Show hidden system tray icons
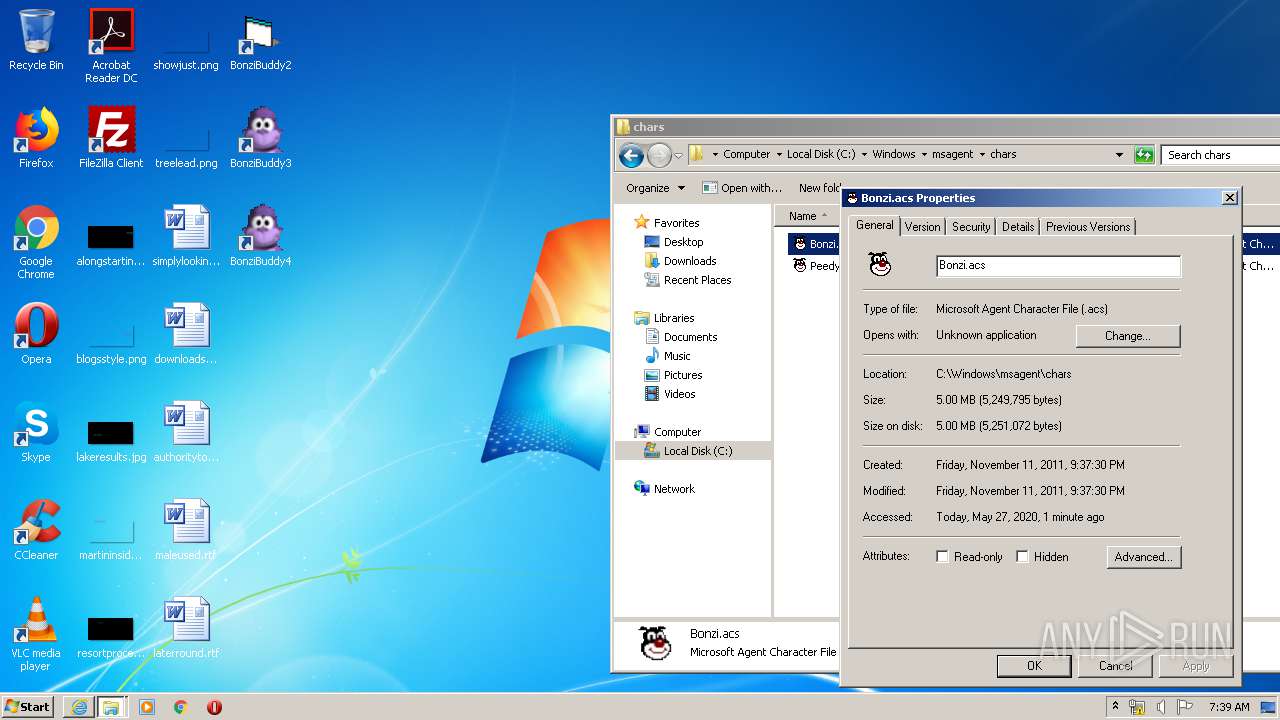Image resolution: width=1280 pixels, height=720 pixels. [x=1115, y=707]
